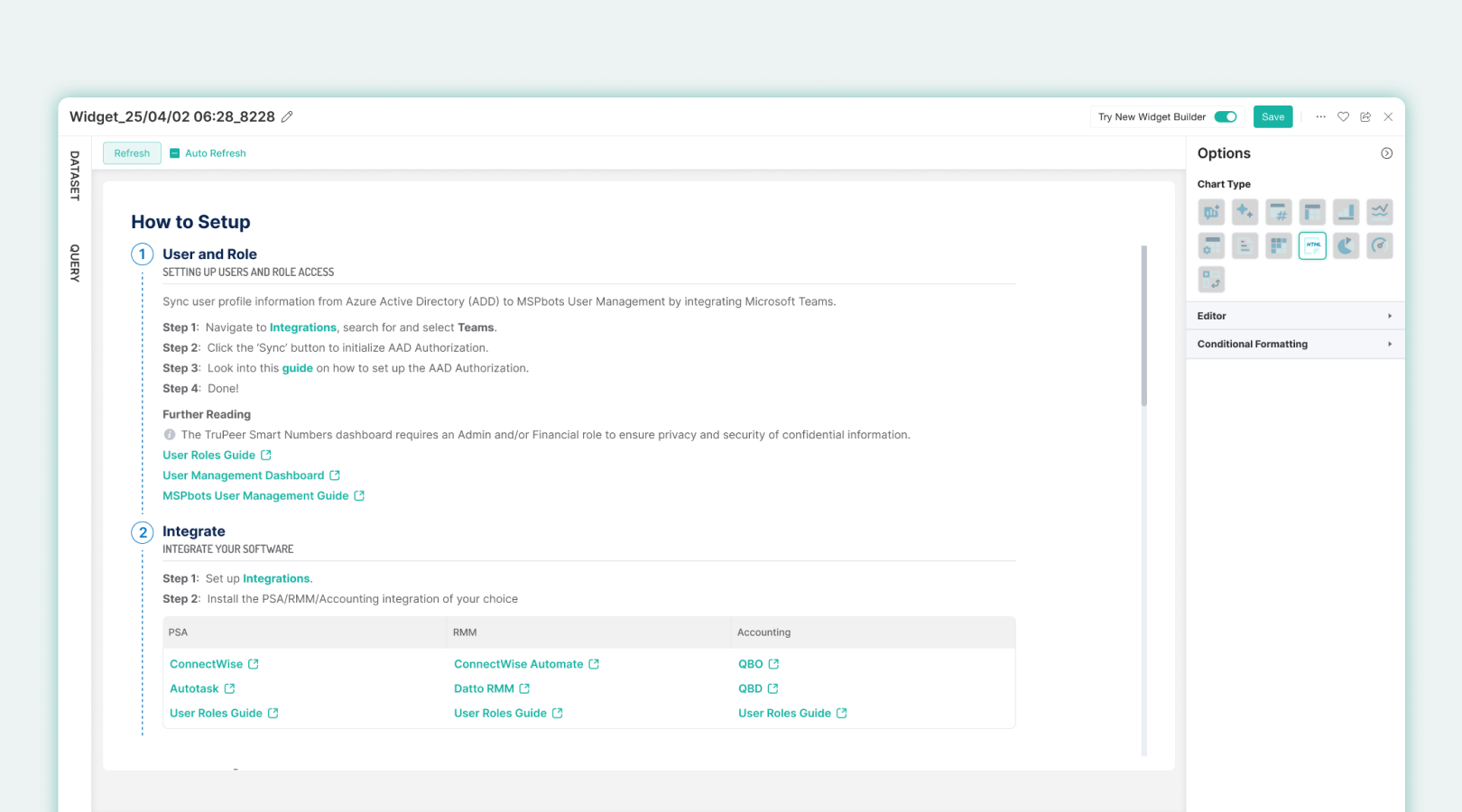Screen dimensions: 1462x812
Task: Click the preview vertical scrollbar thumb
Action: tap(1143, 326)
